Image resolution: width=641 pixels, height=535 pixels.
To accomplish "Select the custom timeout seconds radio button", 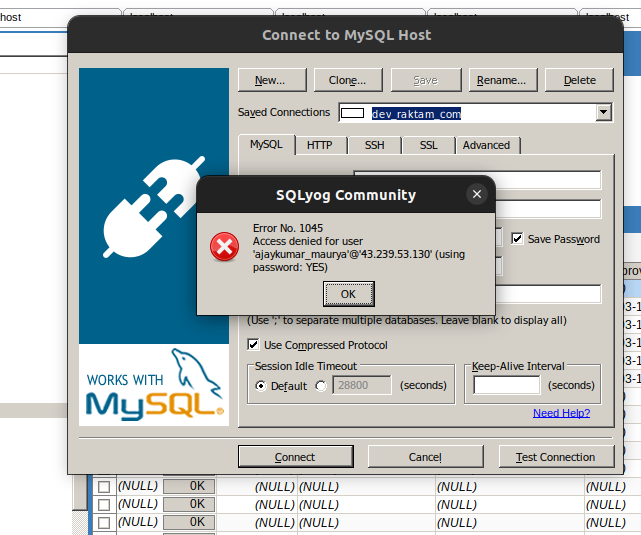I will point(321,386).
